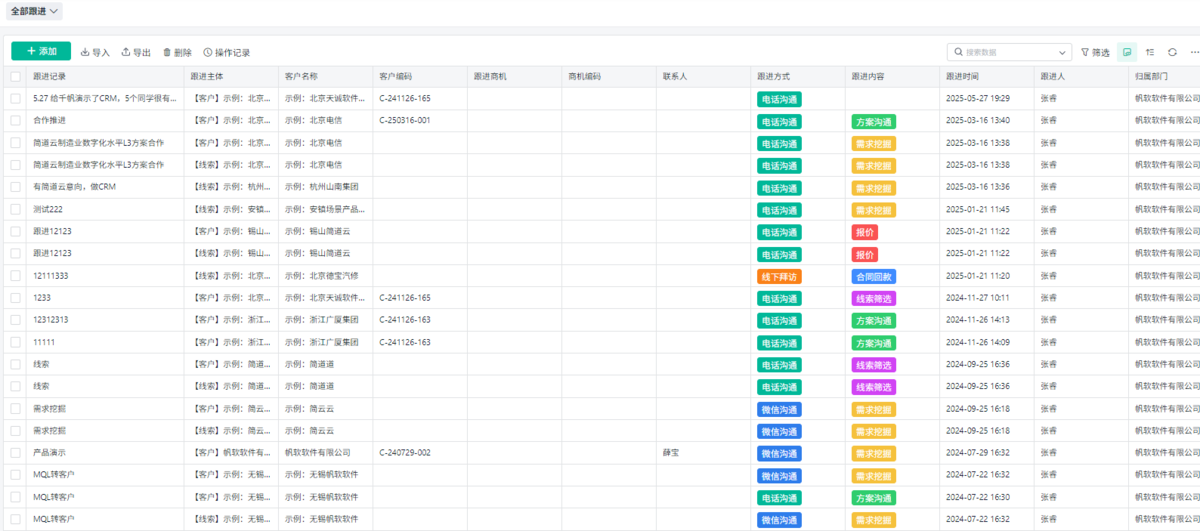Viewport: 1200px width, 531px height.
Task: Click the 导入 import icon button
Action: click(95, 52)
